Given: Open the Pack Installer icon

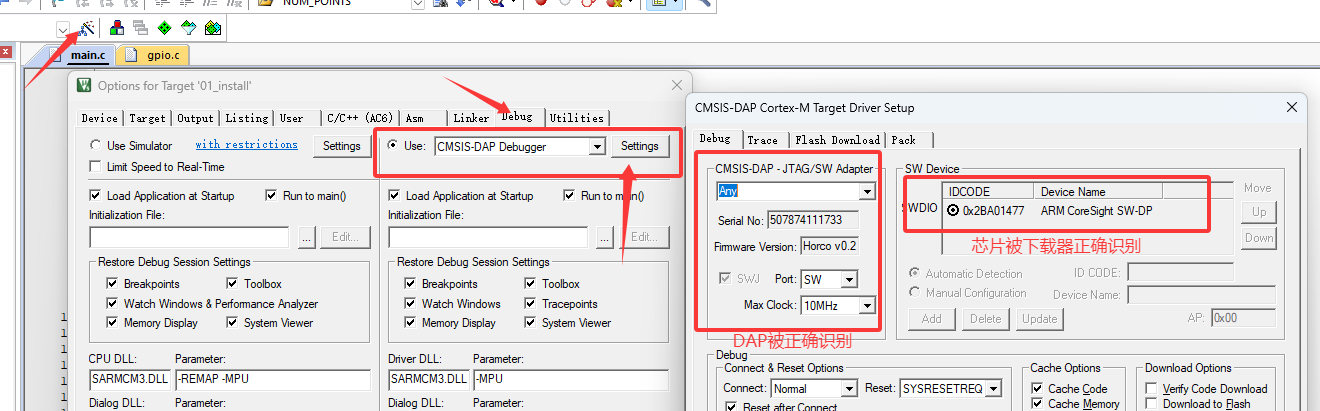Looking at the screenshot, I should (x=213, y=28).
